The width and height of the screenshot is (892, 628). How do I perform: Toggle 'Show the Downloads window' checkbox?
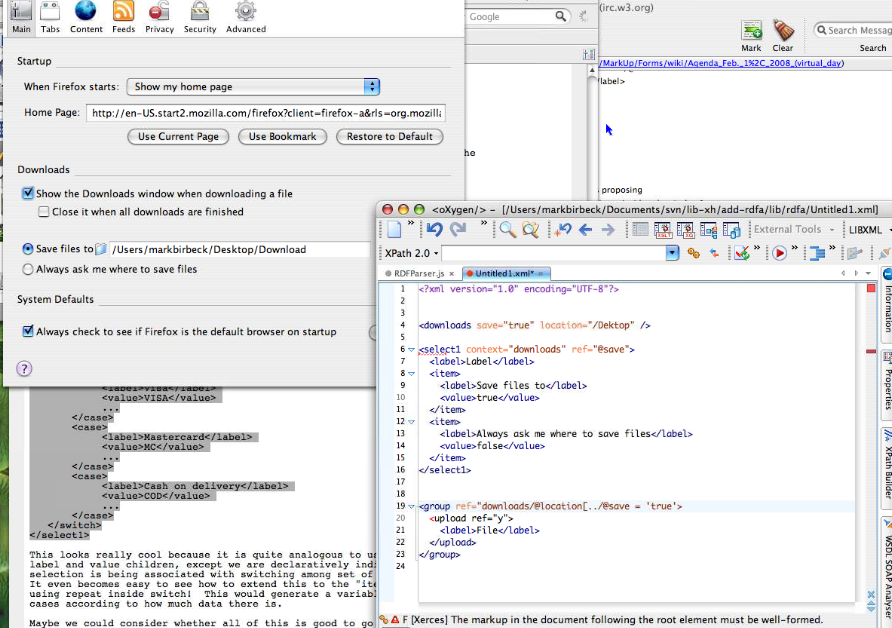[x=28, y=193]
